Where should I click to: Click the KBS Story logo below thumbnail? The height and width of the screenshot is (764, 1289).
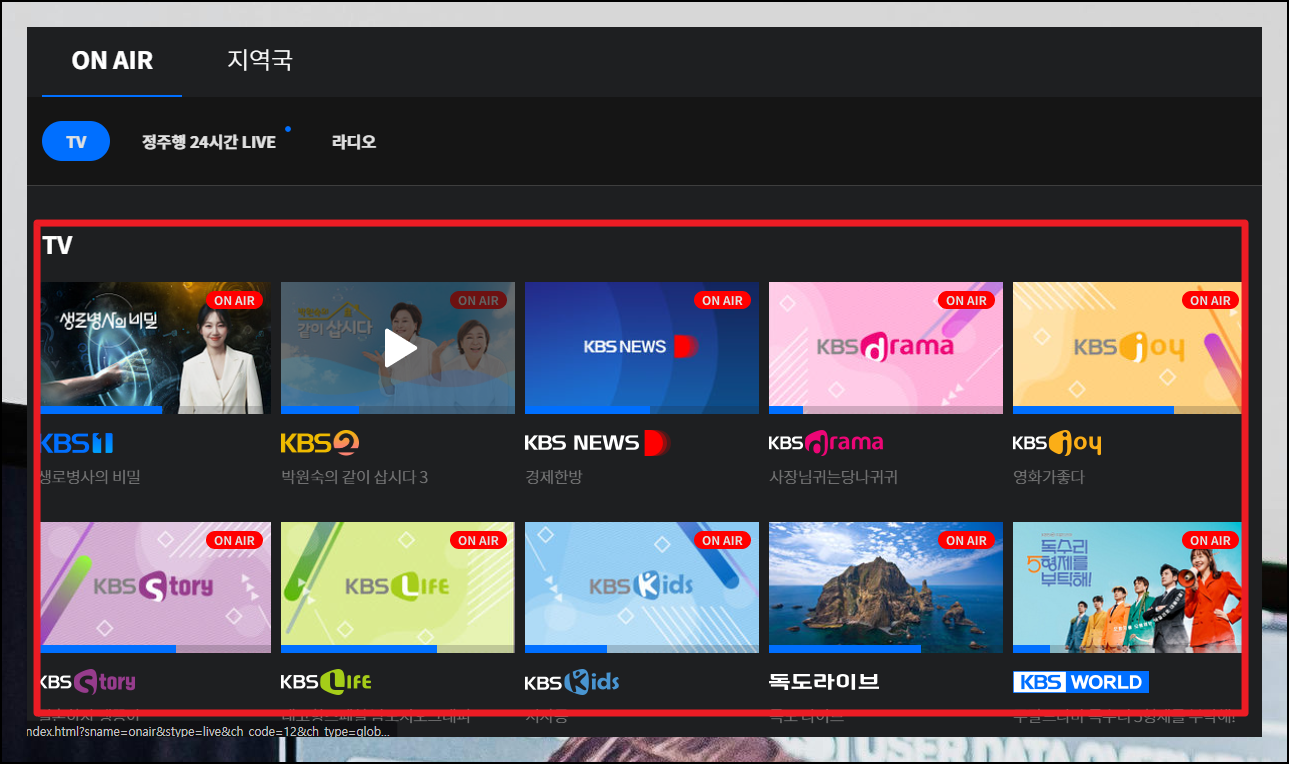(x=89, y=682)
